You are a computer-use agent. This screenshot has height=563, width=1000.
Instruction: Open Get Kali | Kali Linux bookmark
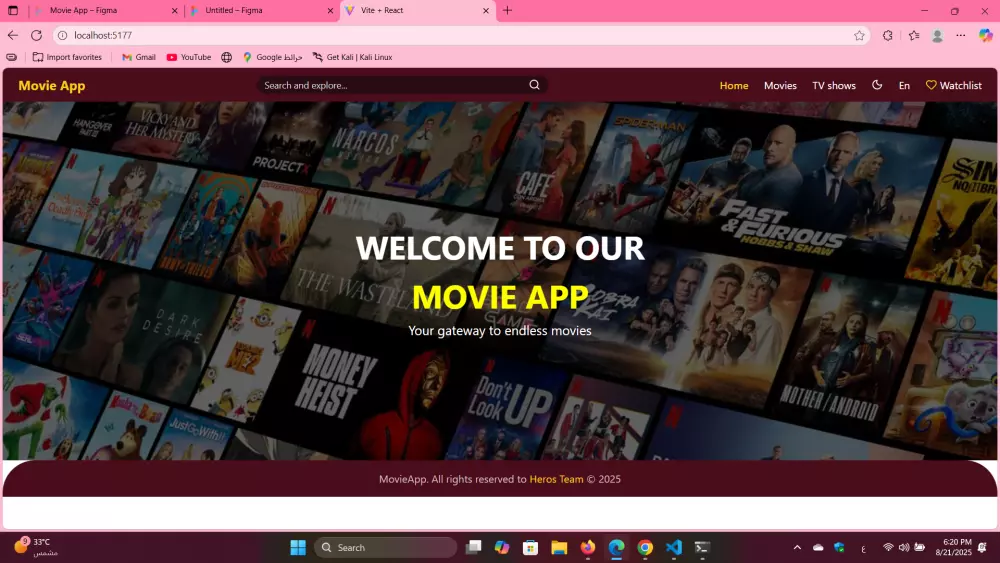[352, 57]
